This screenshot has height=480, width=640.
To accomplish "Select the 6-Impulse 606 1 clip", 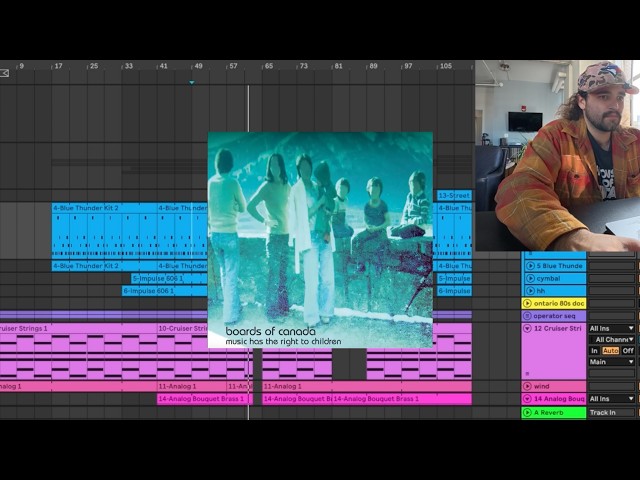I will coord(165,291).
